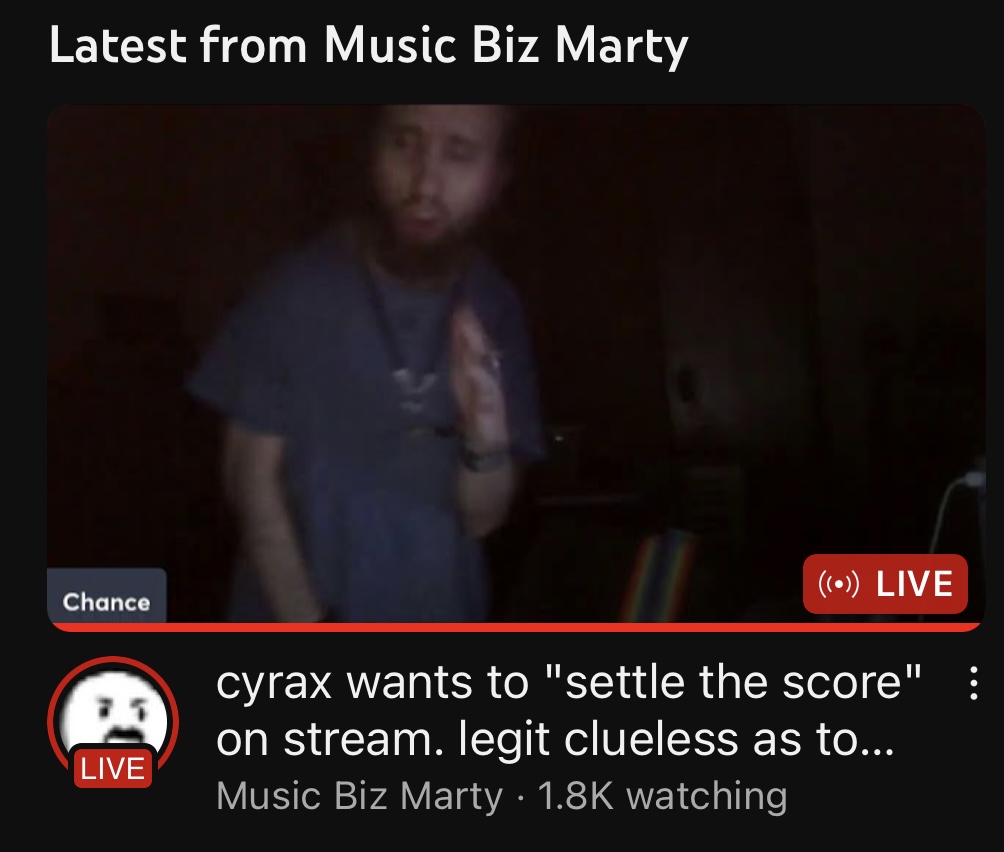Play the live stream thumbnail
1004x852 pixels.
516,364
